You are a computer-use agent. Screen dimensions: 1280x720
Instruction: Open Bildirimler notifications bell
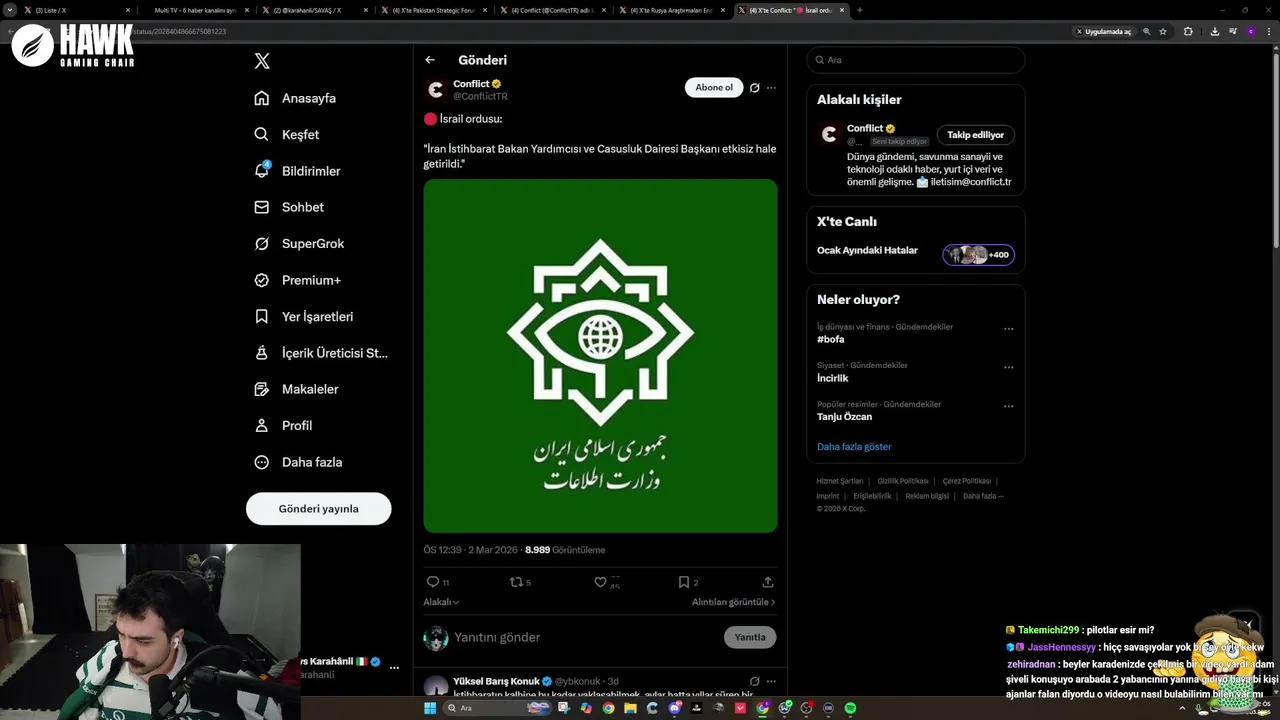262,171
